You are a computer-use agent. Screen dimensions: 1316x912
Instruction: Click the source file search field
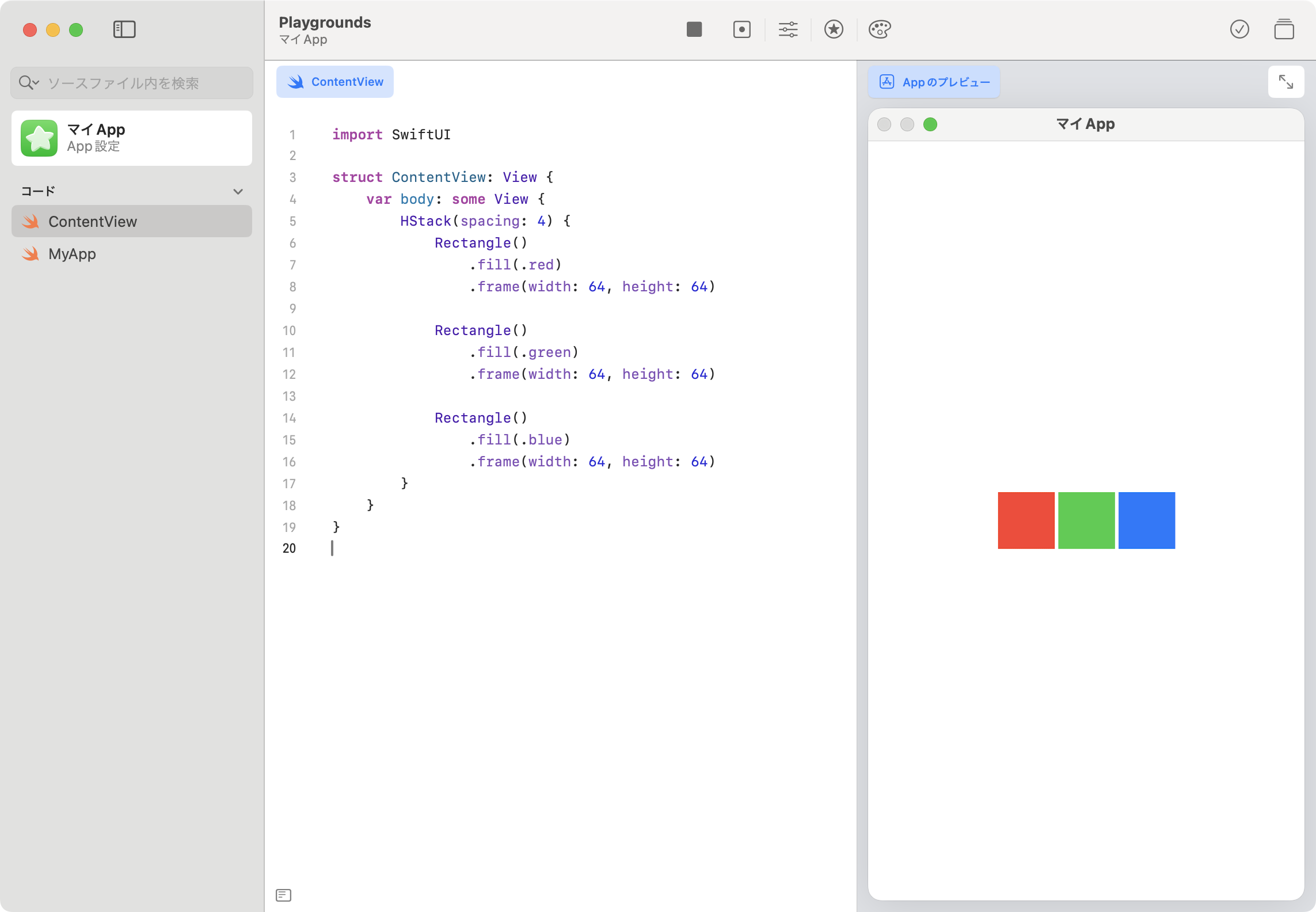[144, 83]
